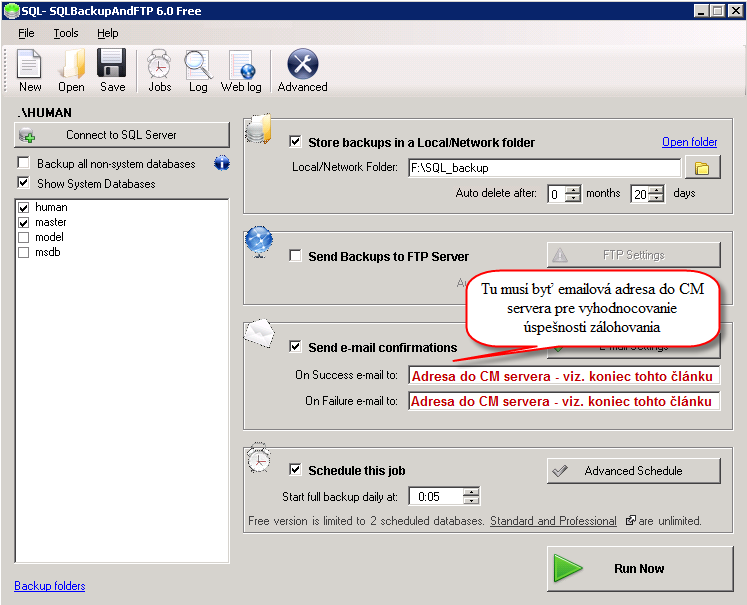747x605 pixels.
Task: Open the Help menu
Action: (x=108, y=33)
